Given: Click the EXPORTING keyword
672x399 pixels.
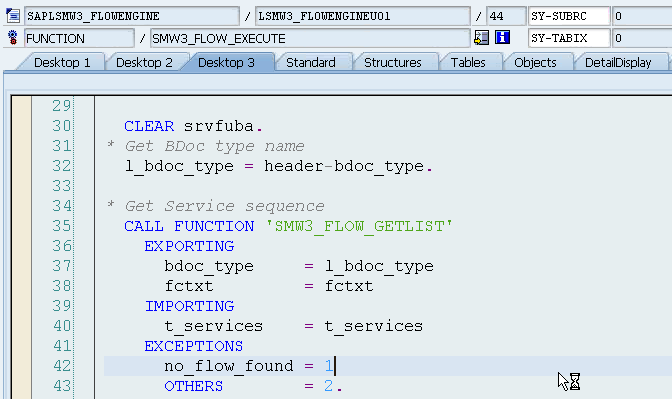Looking at the screenshot, I should (189, 246).
